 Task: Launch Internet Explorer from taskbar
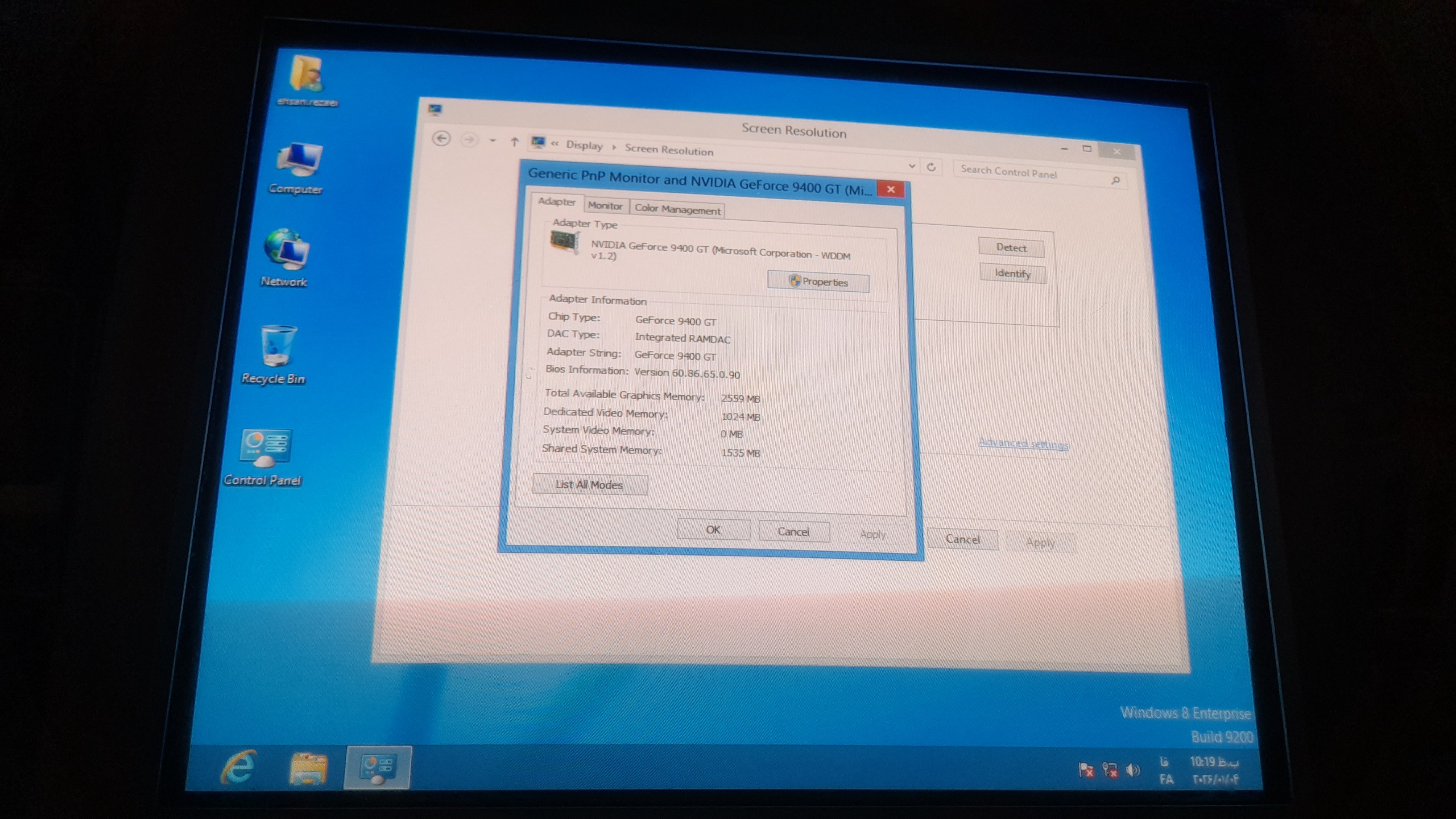click(x=238, y=768)
